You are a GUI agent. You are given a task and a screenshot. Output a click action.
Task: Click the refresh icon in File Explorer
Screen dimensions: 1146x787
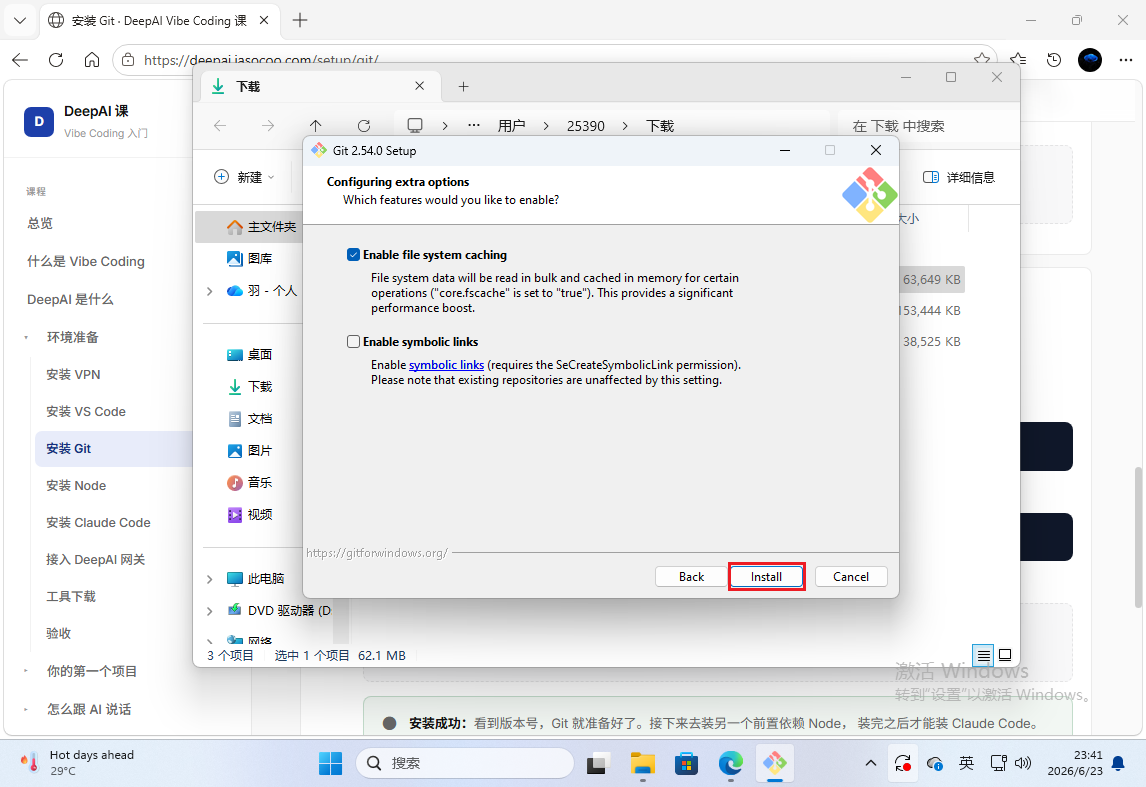[x=364, y=126]
